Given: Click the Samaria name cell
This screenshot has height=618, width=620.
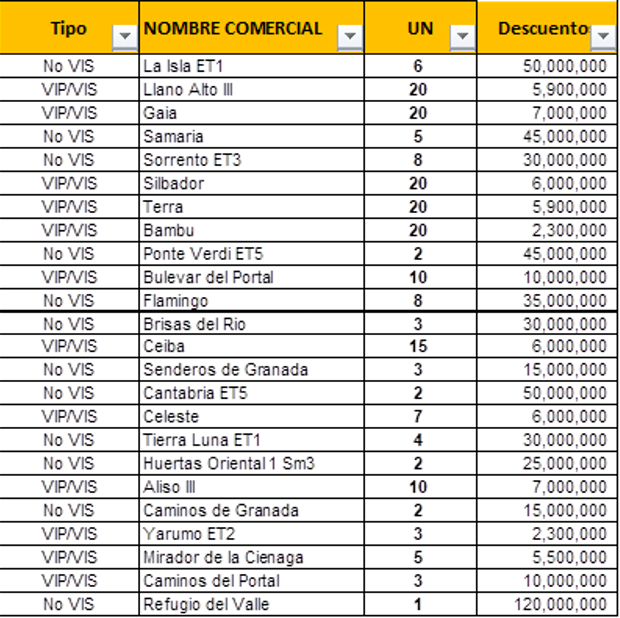Looking at the screenshot, I should click(x=251, y=137).
